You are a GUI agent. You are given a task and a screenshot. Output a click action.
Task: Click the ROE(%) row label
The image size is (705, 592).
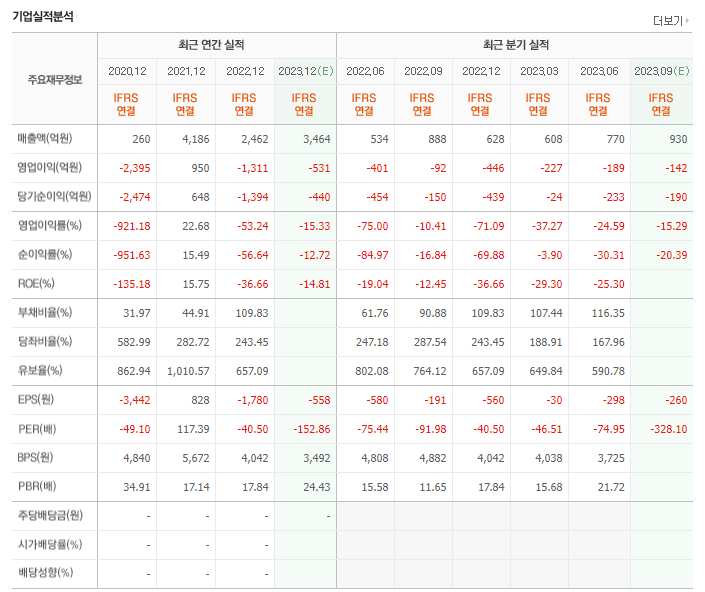tap(36, 283)
